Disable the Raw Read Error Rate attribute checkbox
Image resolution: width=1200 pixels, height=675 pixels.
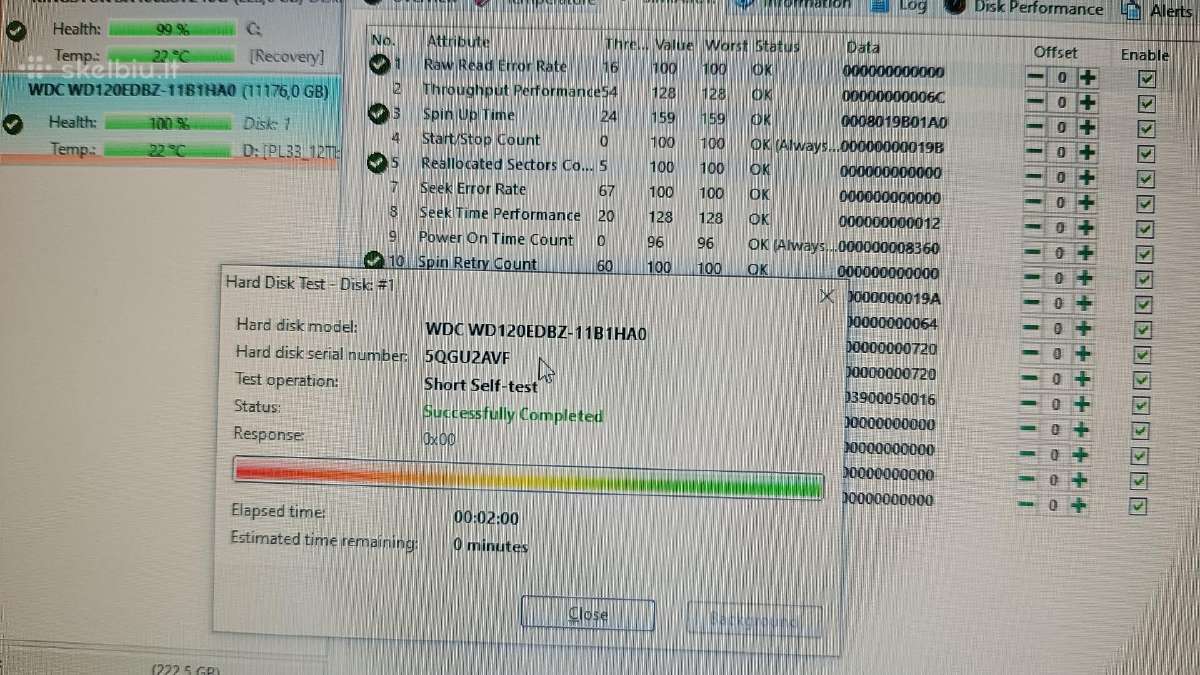(1146, 79)
